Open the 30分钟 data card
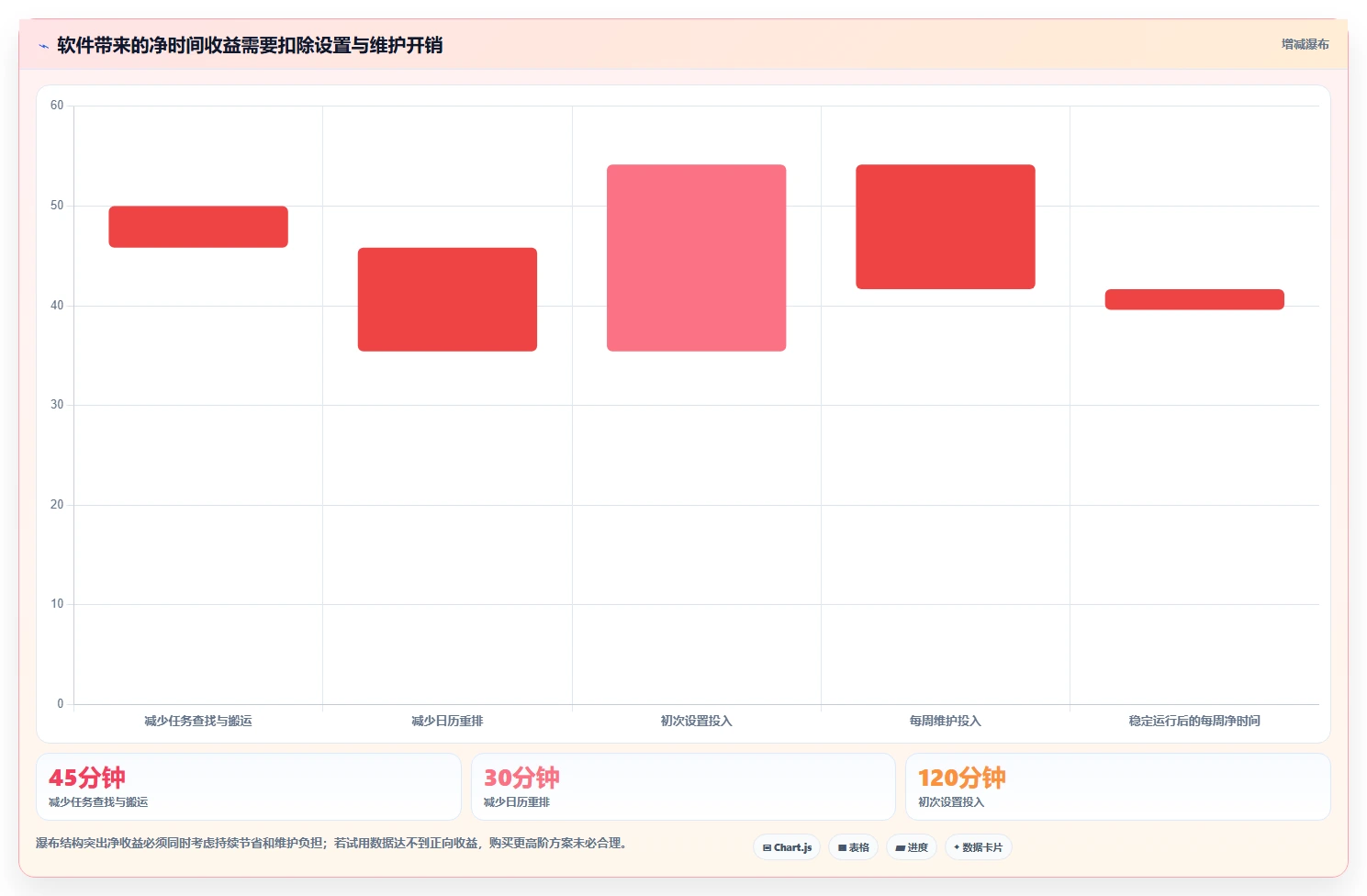 pyautogui.click(x=683, y=787)
